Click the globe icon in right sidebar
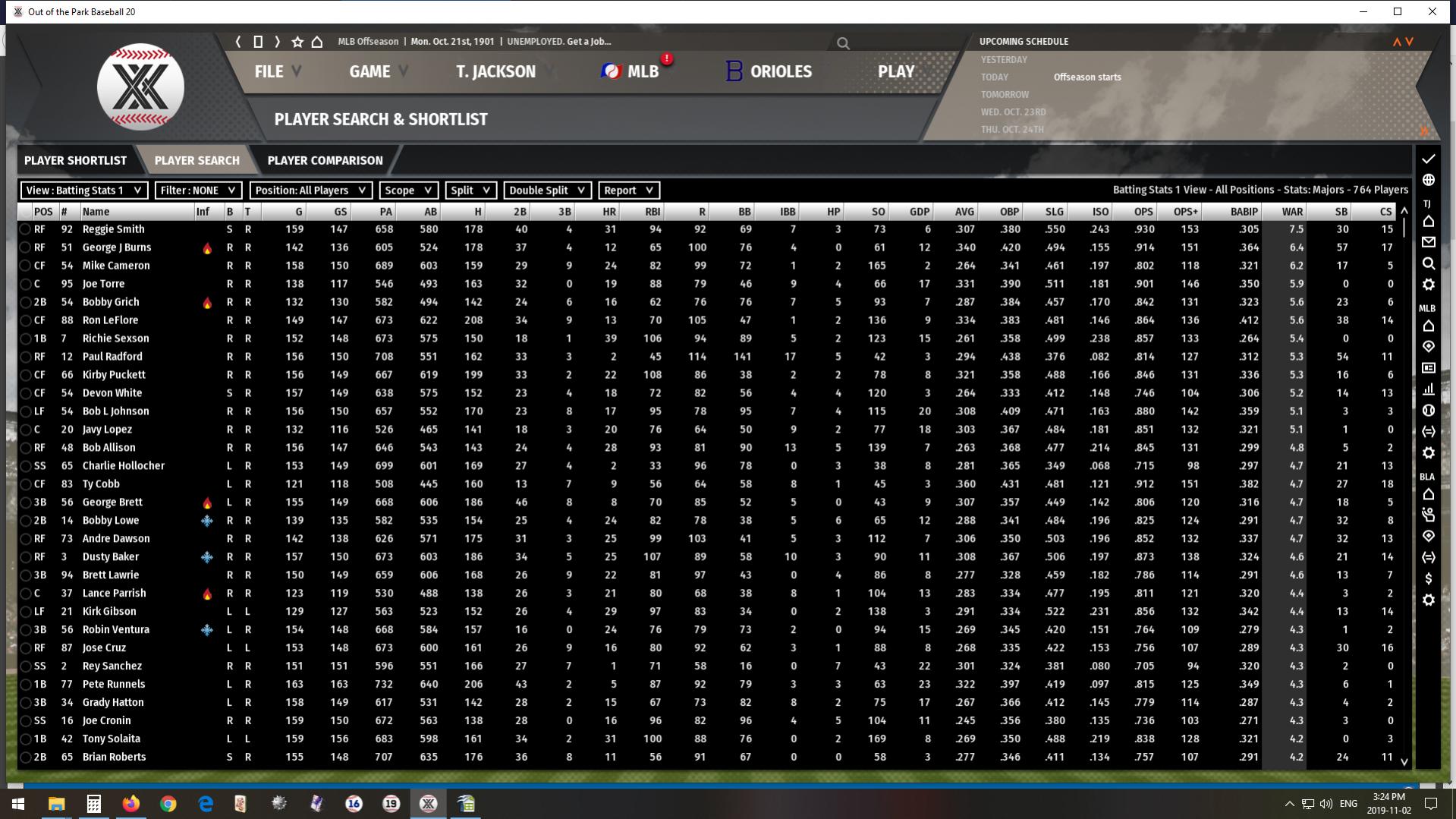This screenshot has width=1456, height=819. tap(1428, 180)
